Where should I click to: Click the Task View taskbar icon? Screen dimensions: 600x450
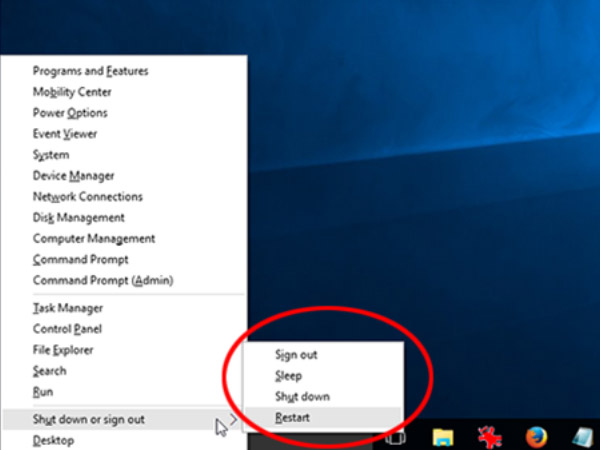(396, 437)
